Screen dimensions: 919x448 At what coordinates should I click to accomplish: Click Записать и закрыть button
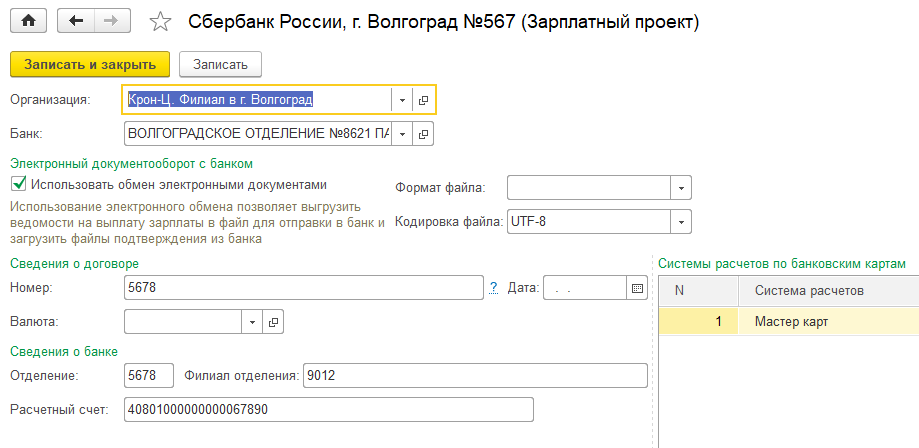coord(90,65)
